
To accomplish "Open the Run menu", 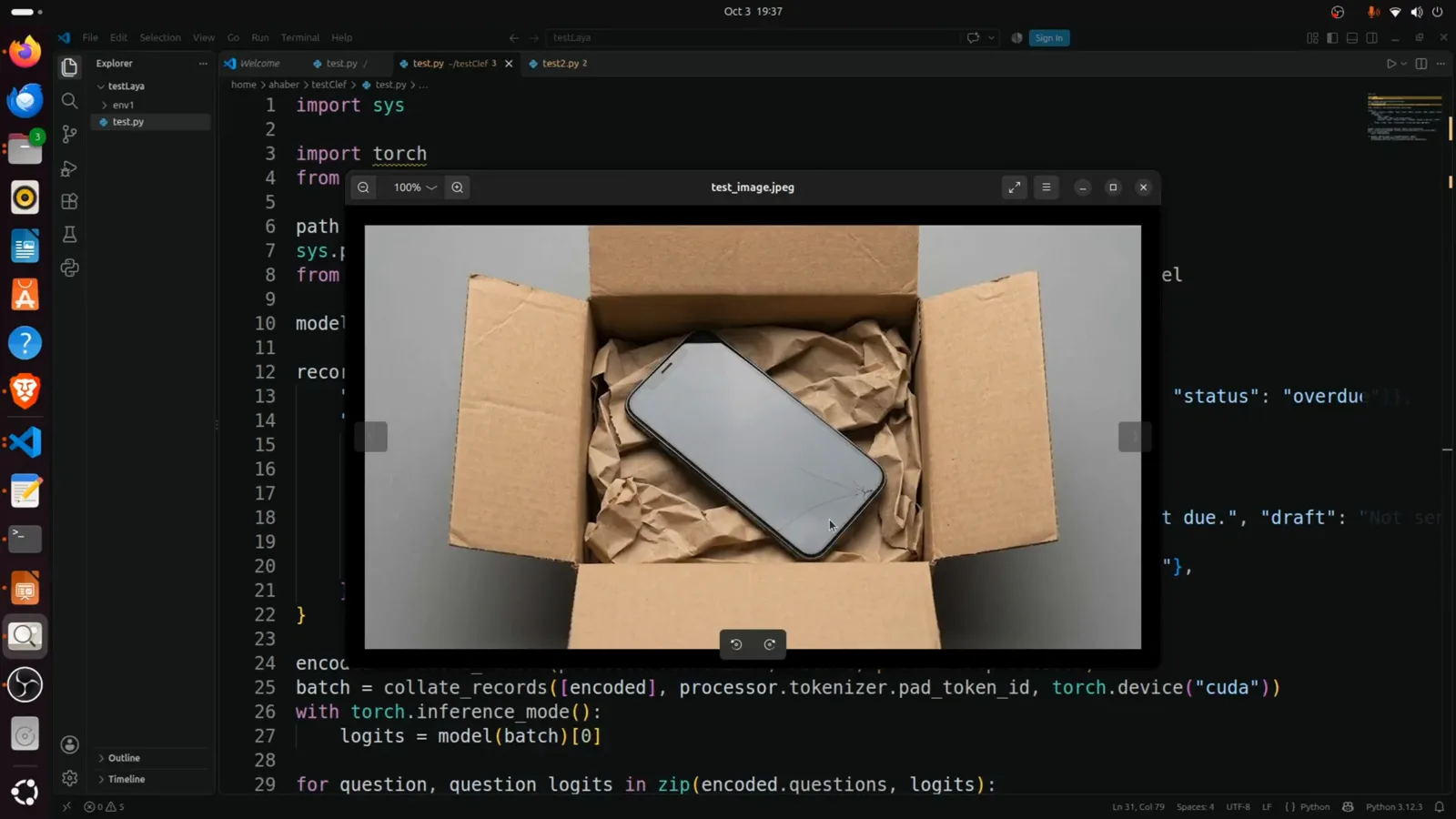I will [x=260, y=38].
